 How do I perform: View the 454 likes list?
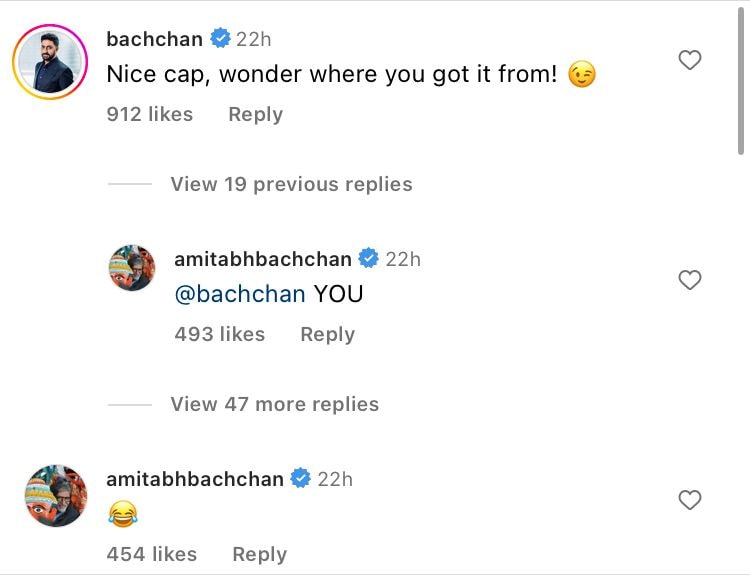tap(151, 554)
